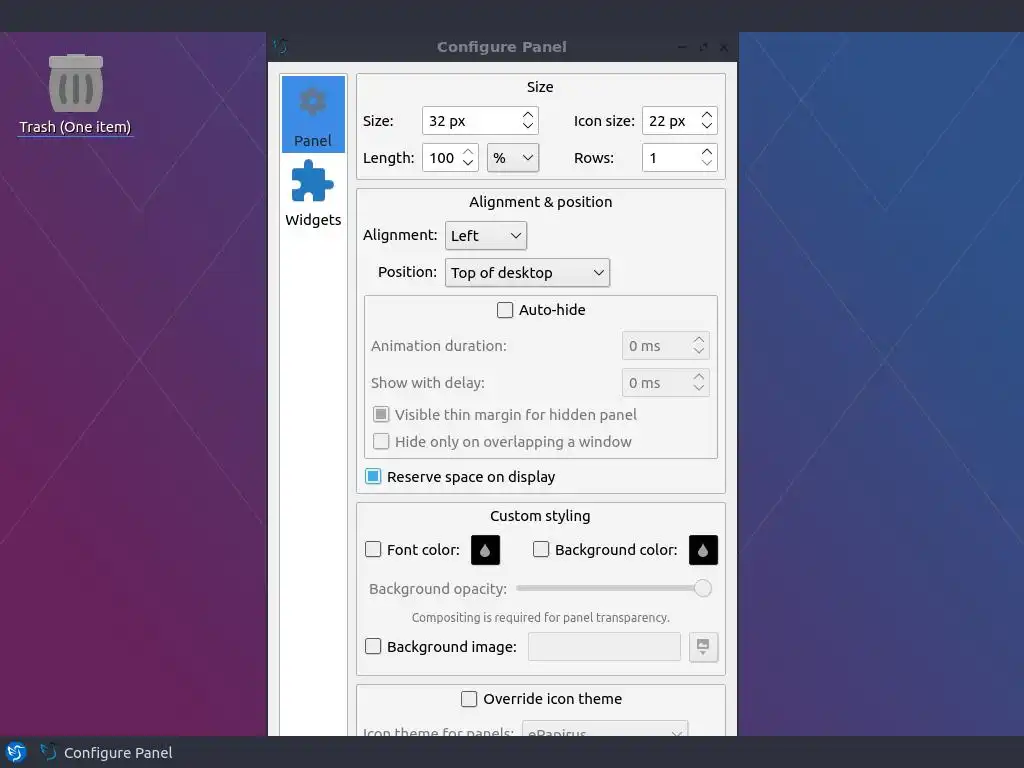This screenshot has height=768, width=1024.
Task: Enable the Font color checkbox
Action: click(x=373, y=549)
